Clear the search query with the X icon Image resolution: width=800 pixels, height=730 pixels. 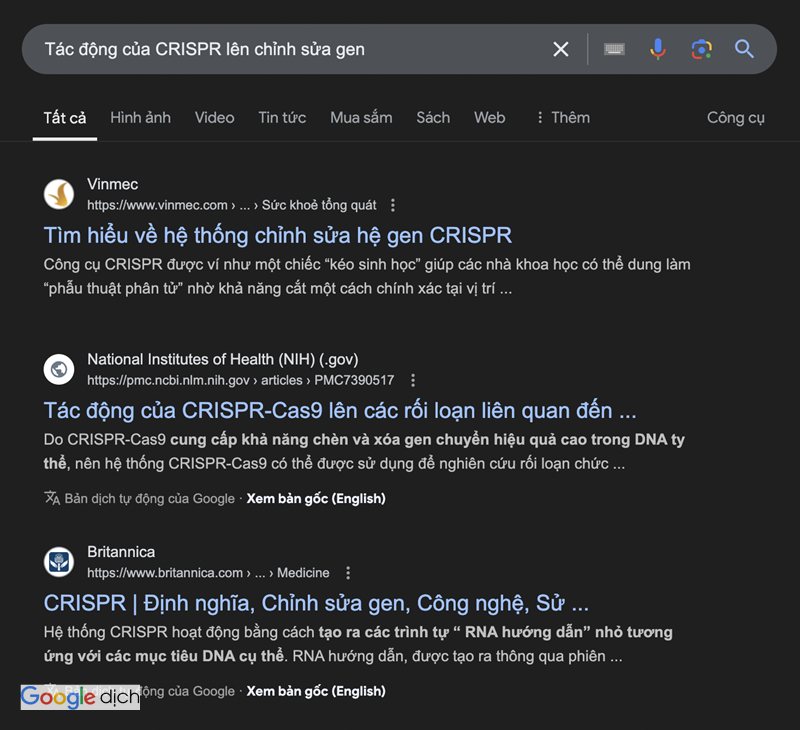[x=561, y=49]
